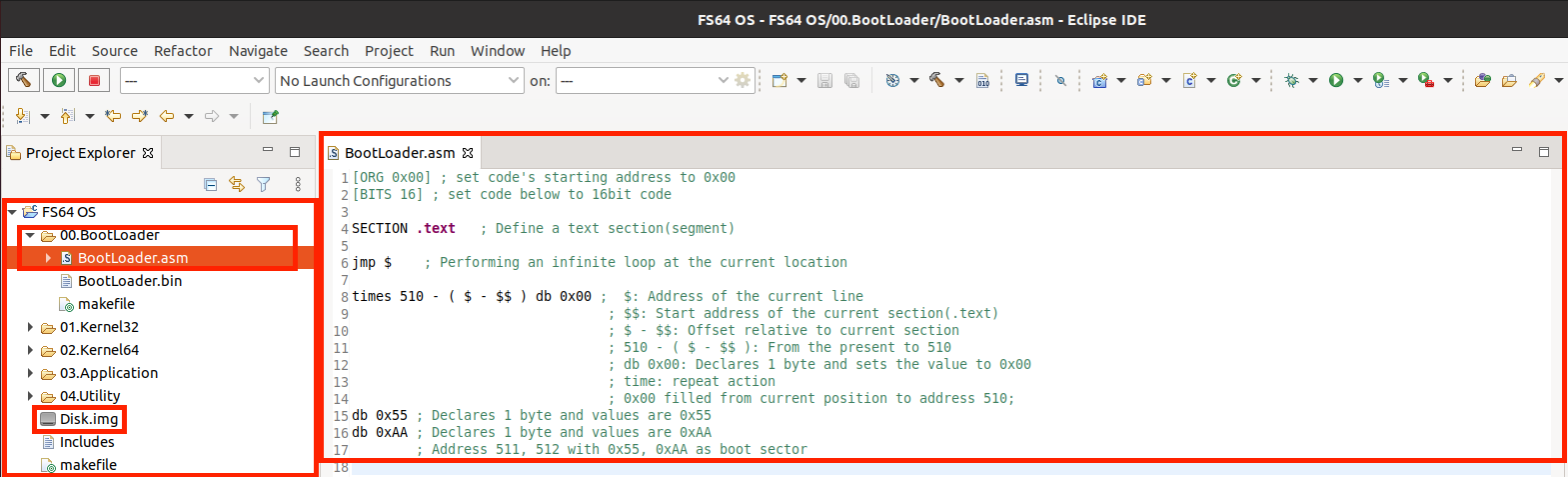
Task: Open the New wizard dropdown arrow
Action: 801,80
